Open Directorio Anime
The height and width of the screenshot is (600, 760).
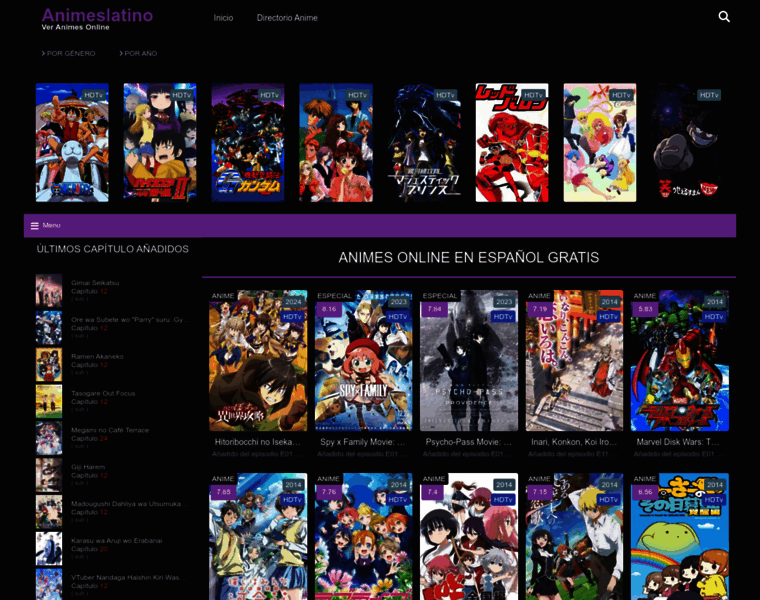coord(287,18)
